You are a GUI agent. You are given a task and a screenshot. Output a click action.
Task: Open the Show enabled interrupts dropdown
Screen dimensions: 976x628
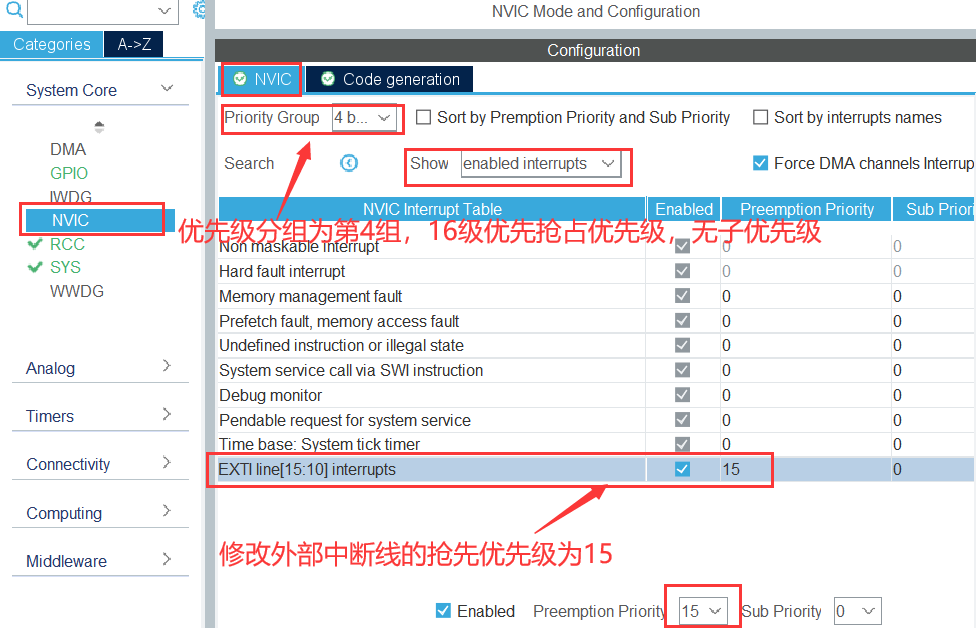(x=543, y=165)
